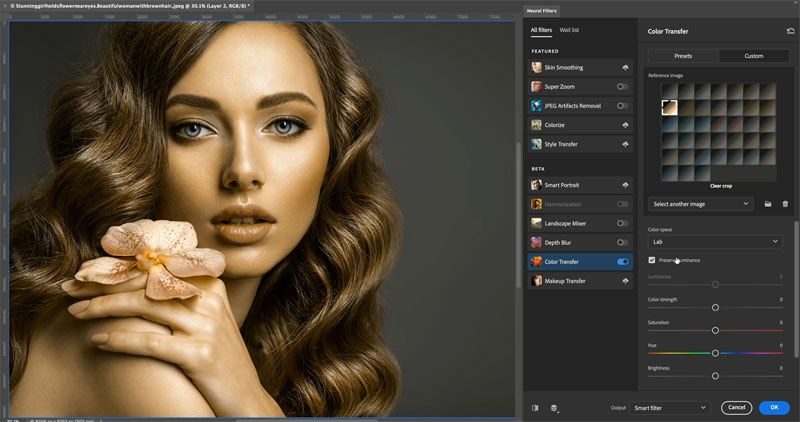Click the OK button

click(774, 407)
